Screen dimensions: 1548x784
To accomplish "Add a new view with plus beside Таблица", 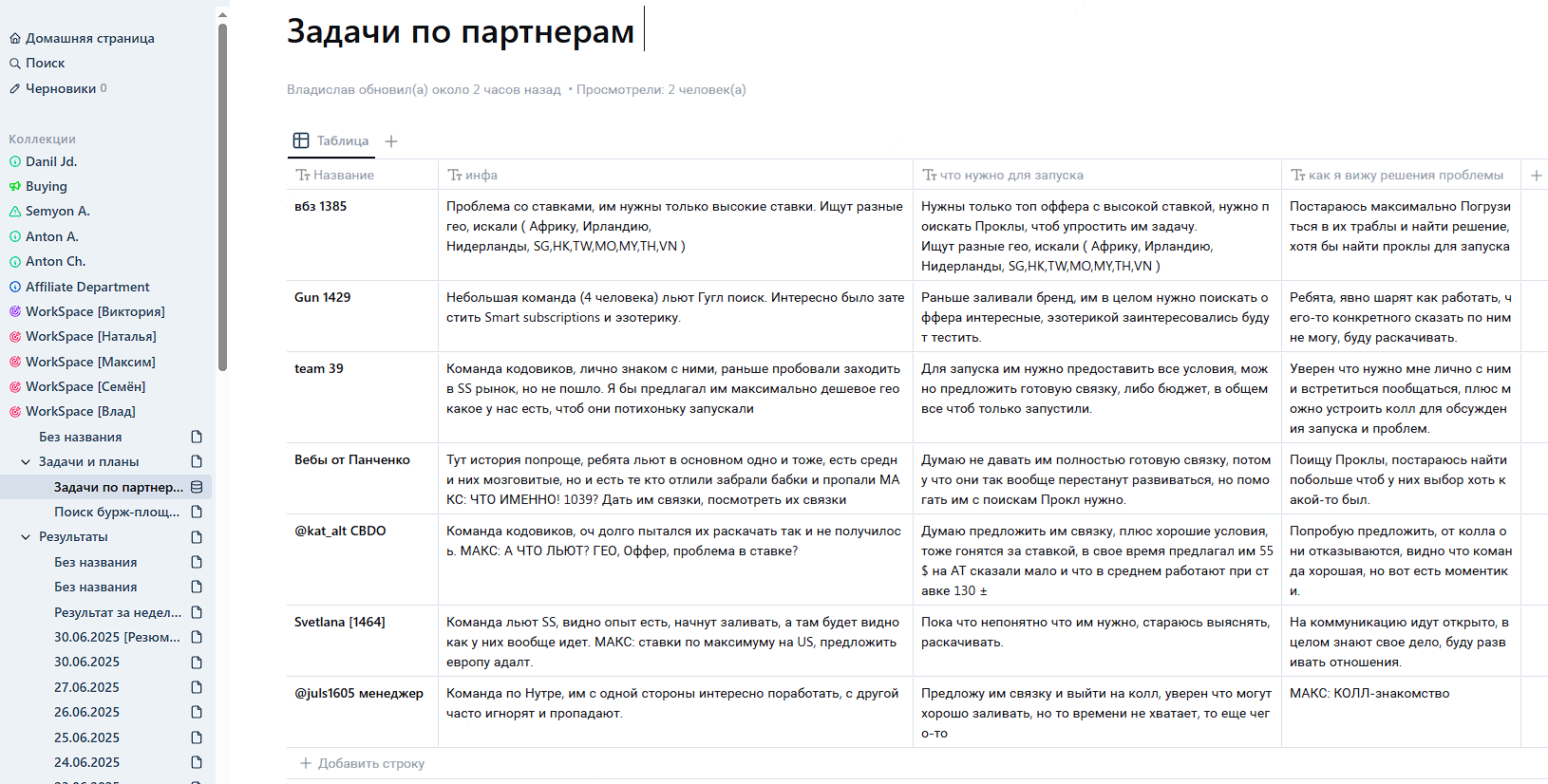I will (x=391, y=141).
